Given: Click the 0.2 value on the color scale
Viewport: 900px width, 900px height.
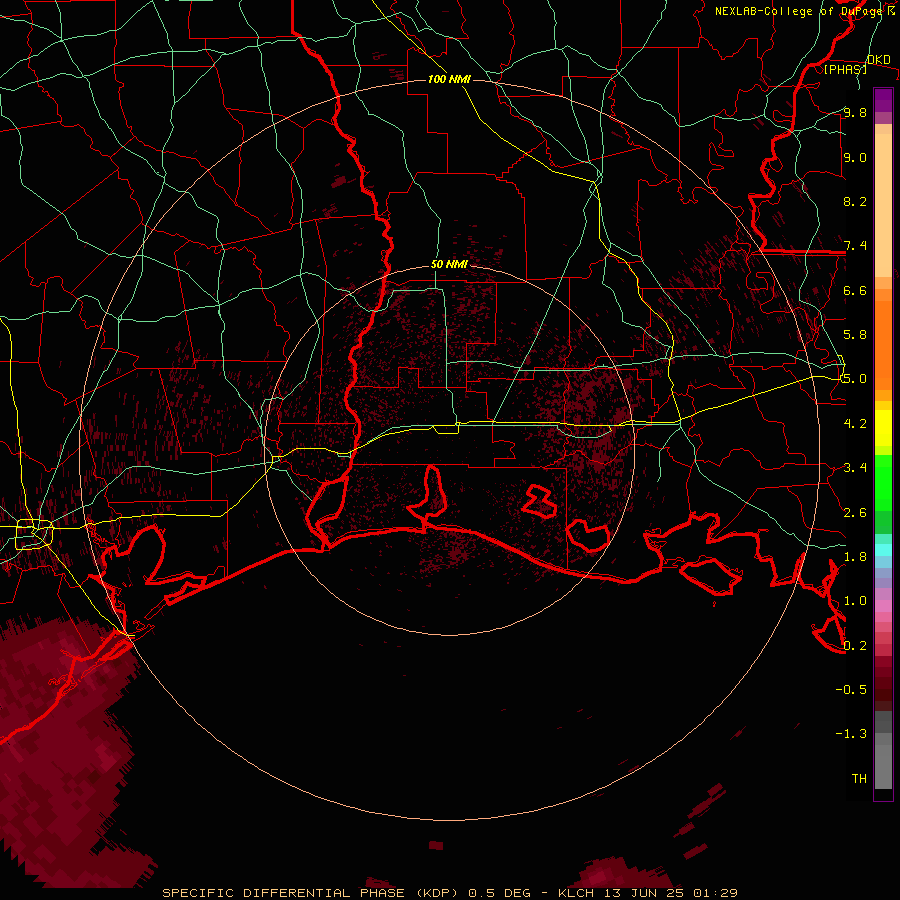Looking at the screenshot, I should pyautogui.click(x=855, y=646).
